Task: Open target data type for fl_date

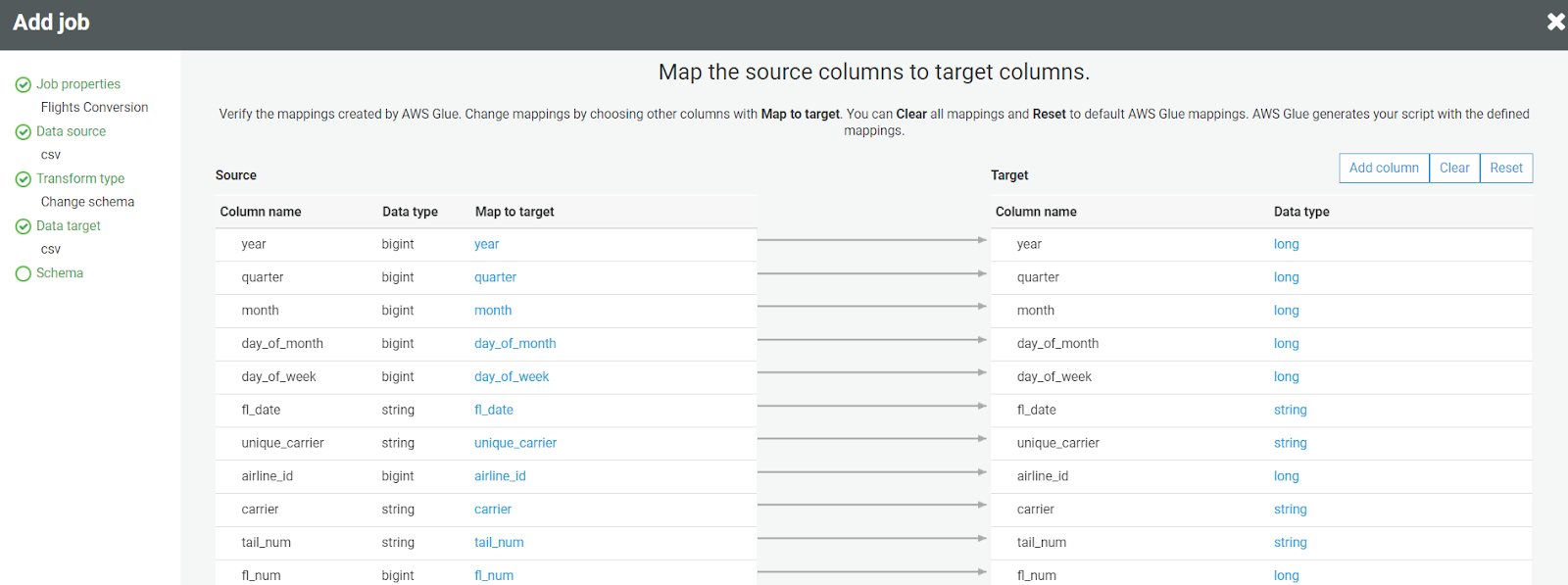Action: [x=1291, y=410]
